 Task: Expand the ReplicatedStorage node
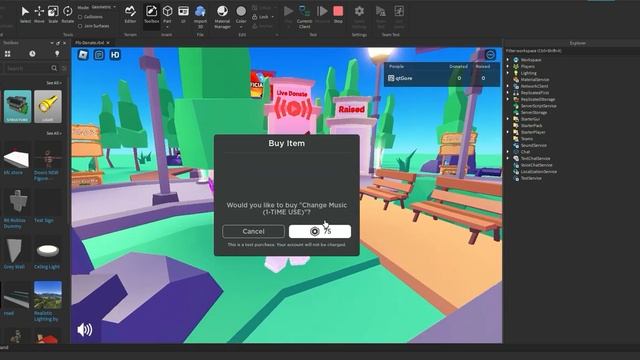[508, 99]
